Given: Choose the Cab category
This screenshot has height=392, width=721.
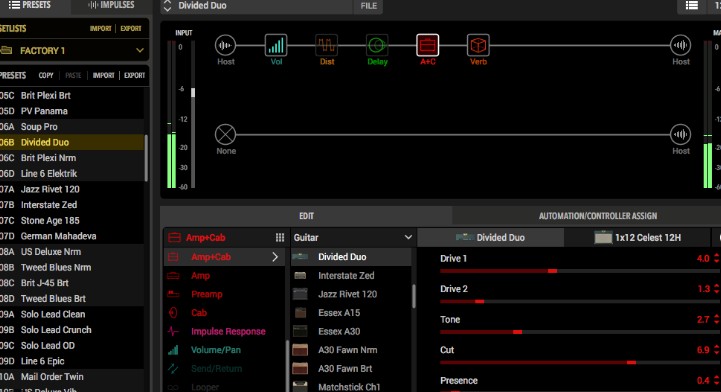Looking at the screenshot, I should pyautogui.click(x=225, y=313).
